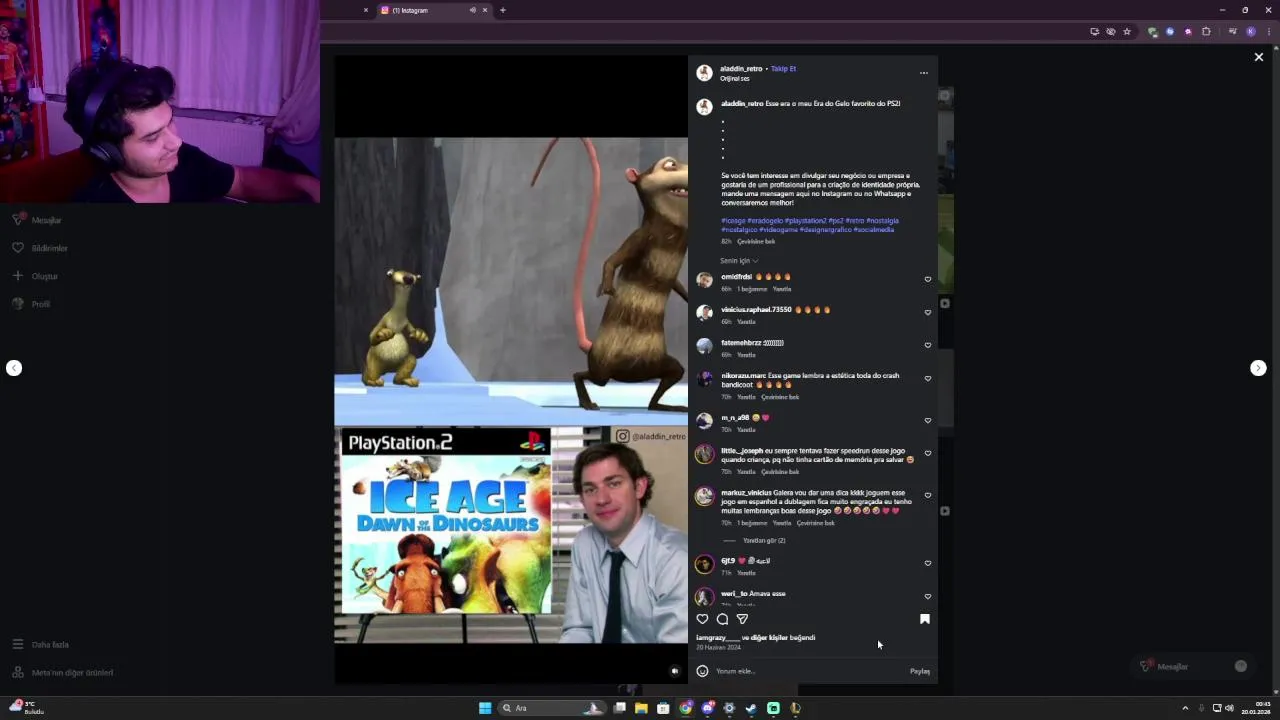The image size is (1280, 720).
Task: Mute the Instagram tab via speaker icon
Action: pos(472,10)
